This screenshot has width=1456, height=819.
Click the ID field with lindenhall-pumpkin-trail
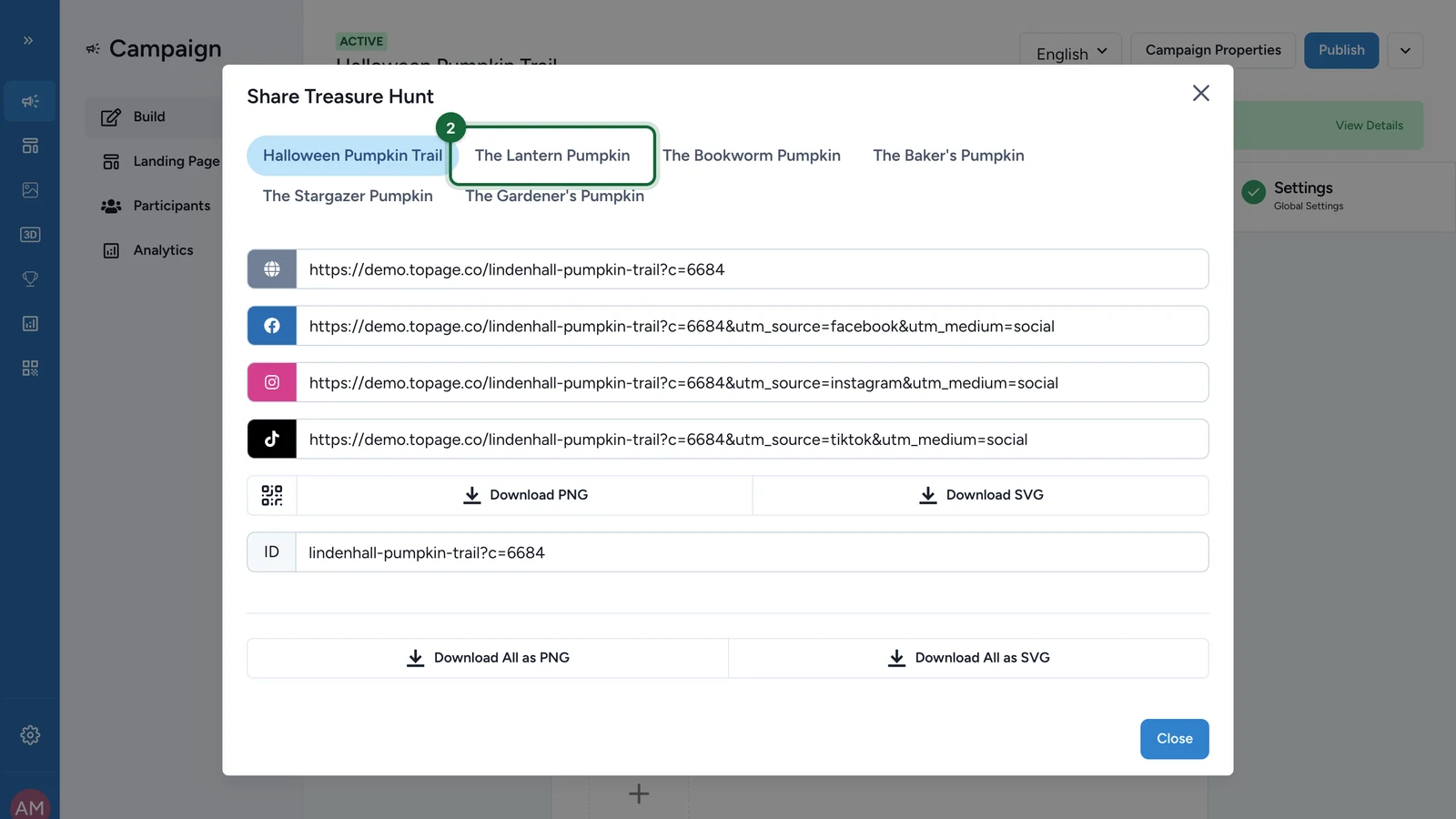point(753,552)
